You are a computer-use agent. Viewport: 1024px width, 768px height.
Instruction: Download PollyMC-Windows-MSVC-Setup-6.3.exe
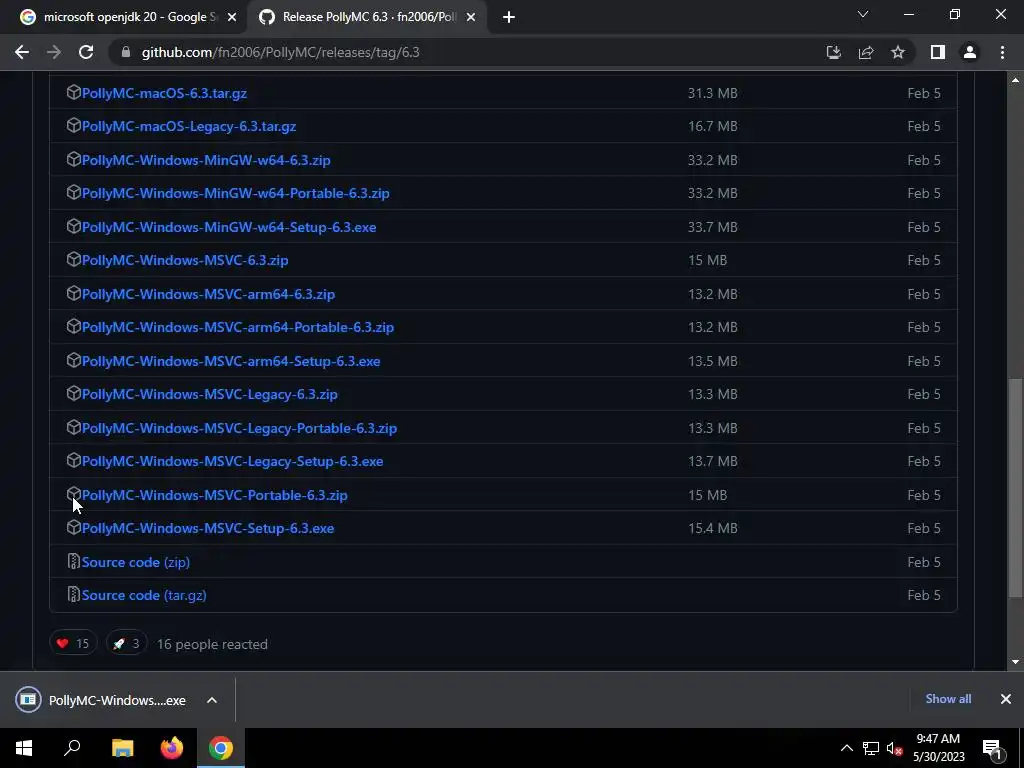[208, 528]
